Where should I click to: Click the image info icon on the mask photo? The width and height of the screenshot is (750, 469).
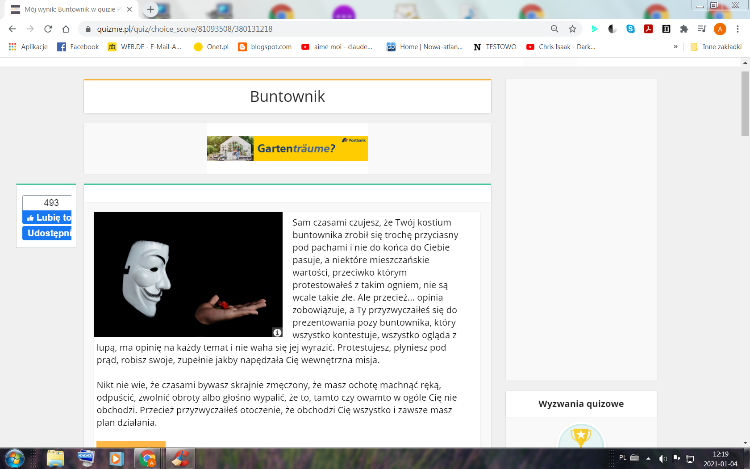(277, 331)
